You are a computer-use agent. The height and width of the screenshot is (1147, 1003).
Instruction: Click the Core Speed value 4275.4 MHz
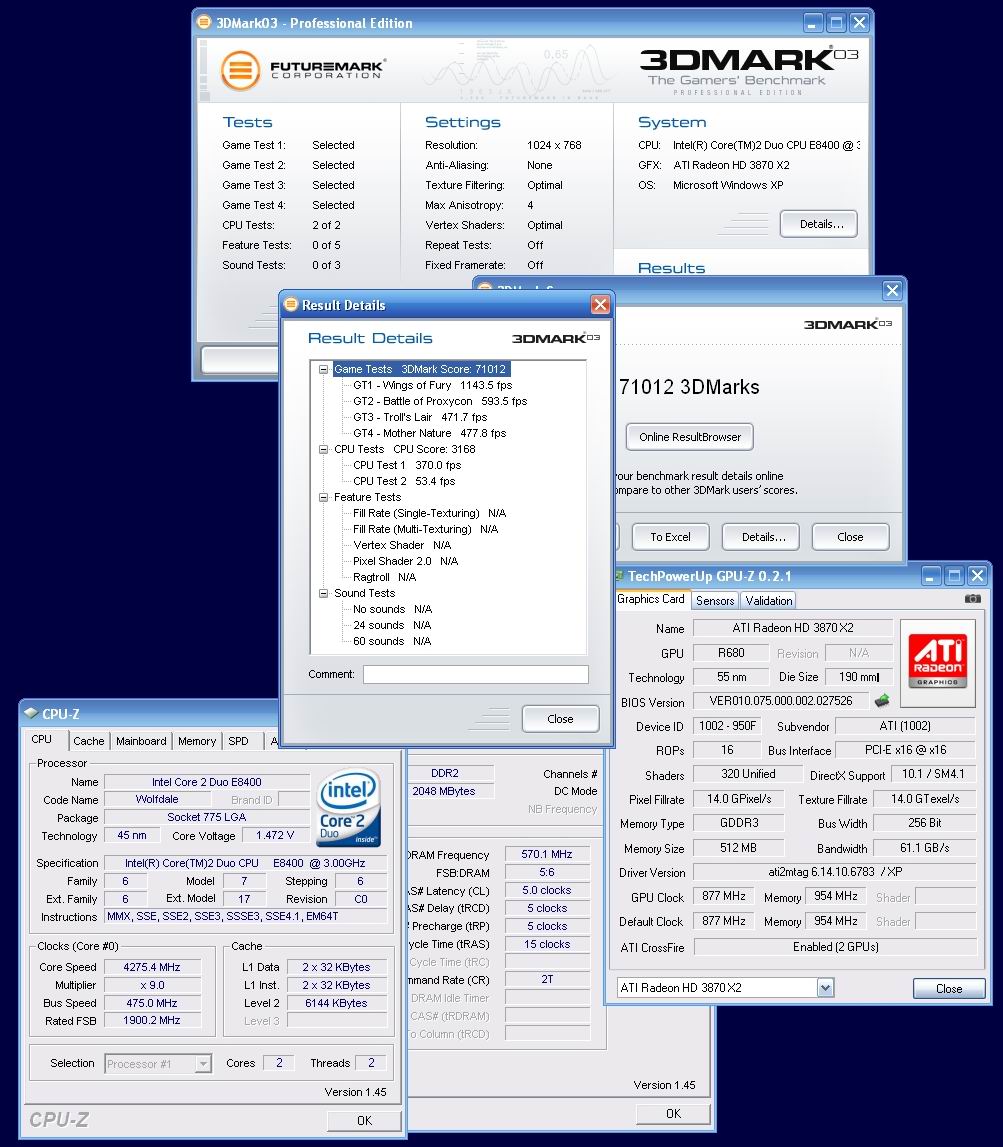click(x=152, y=967)
